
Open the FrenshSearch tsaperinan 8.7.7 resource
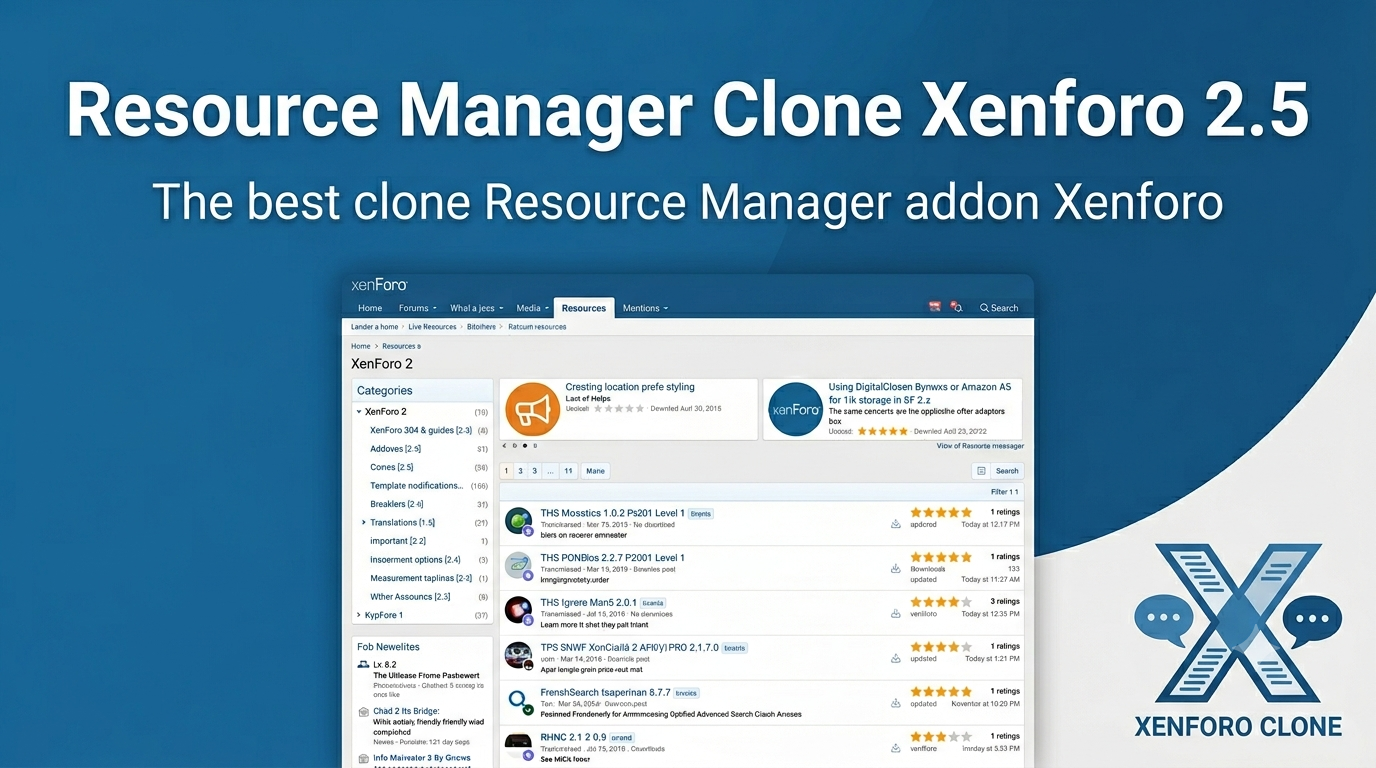click(606, 692)
